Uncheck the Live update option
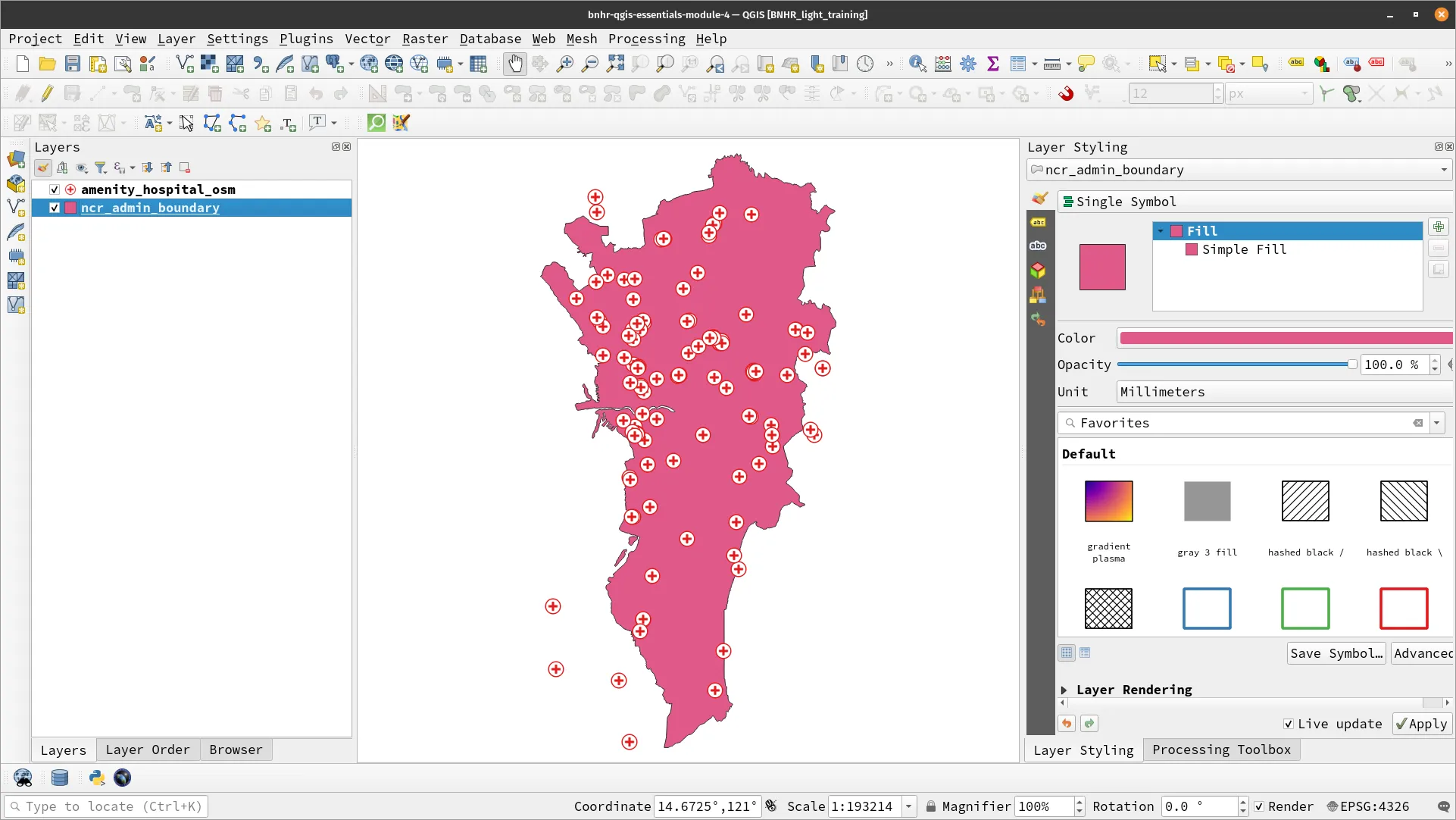The image size is (1456, 820). [1287, 724]
